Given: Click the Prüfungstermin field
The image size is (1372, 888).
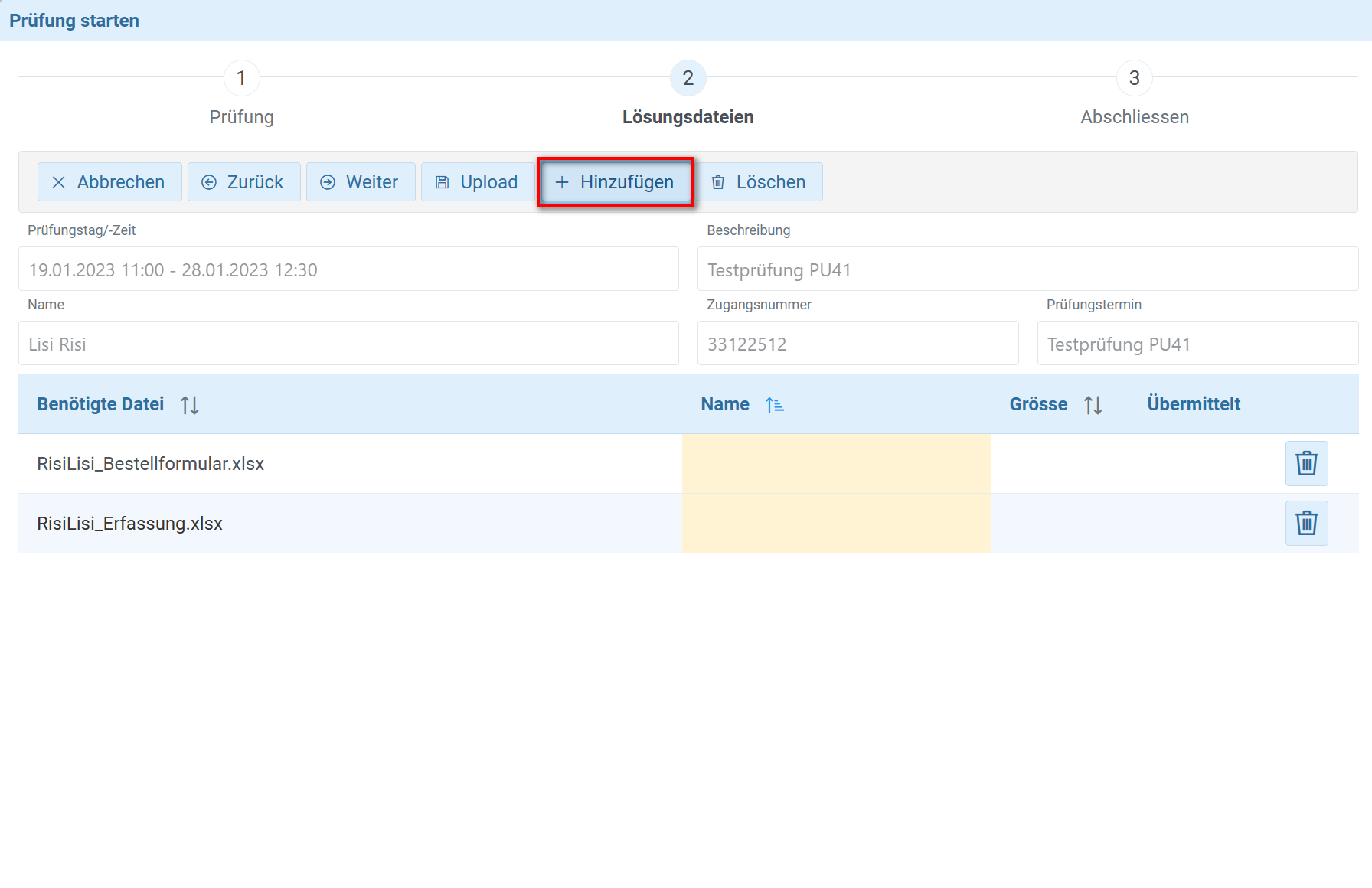Looking at the screenshot, I should pyautogui.click(x=1197, y=343).
